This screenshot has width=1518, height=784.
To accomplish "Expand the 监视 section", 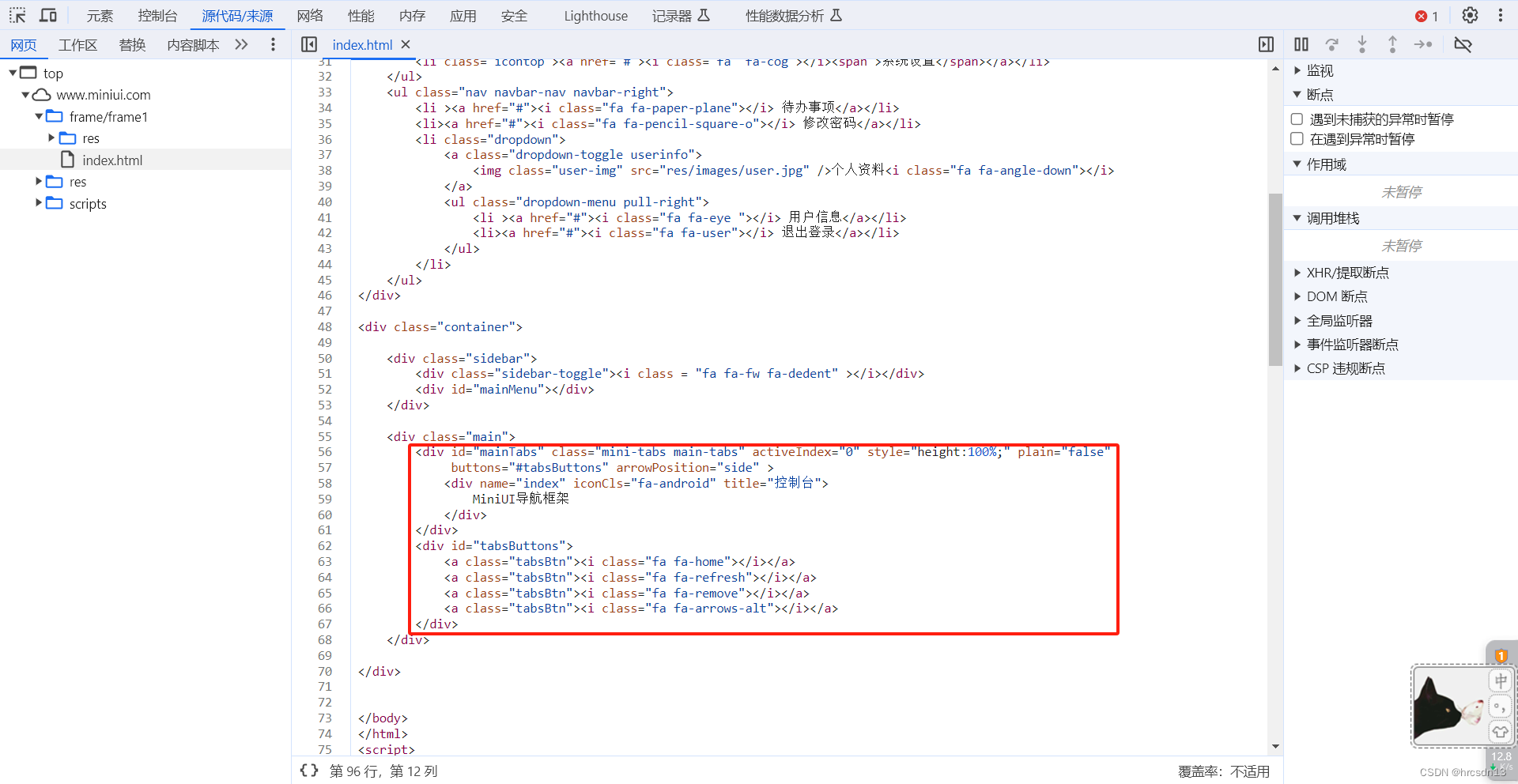I will click(x=1297, y=70).
